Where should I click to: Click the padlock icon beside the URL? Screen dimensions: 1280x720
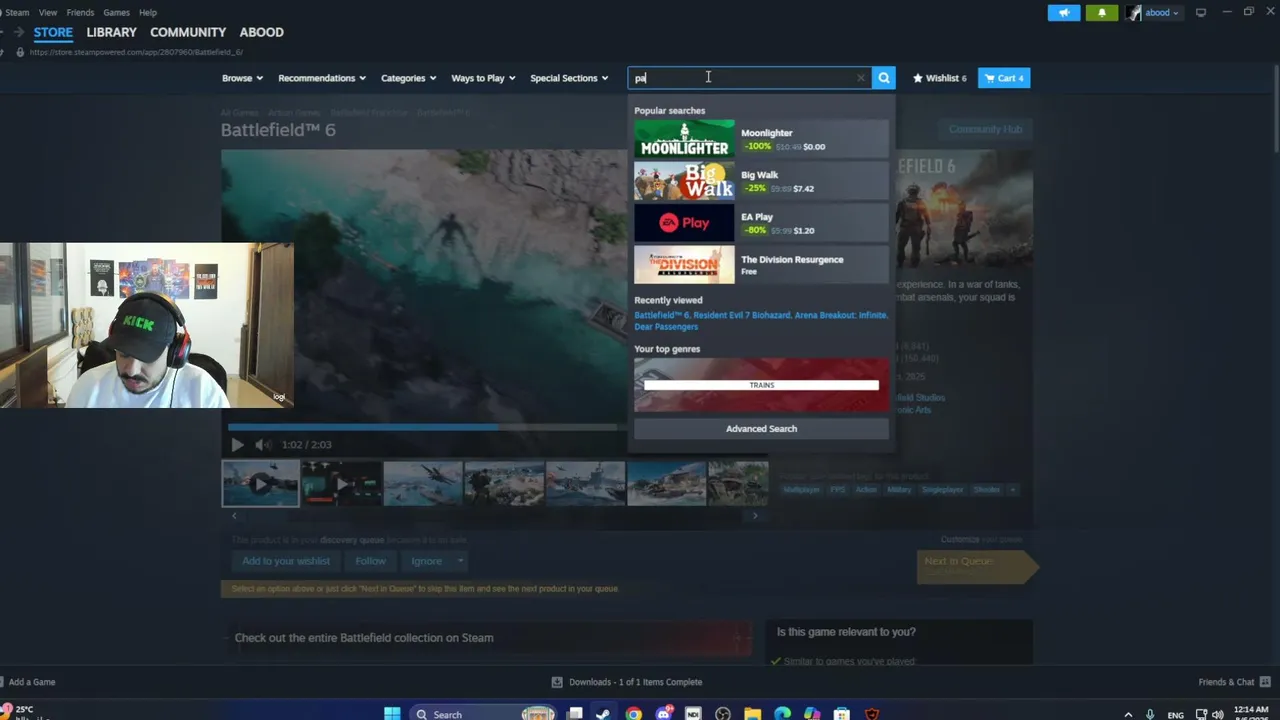[x=19, y=52]
